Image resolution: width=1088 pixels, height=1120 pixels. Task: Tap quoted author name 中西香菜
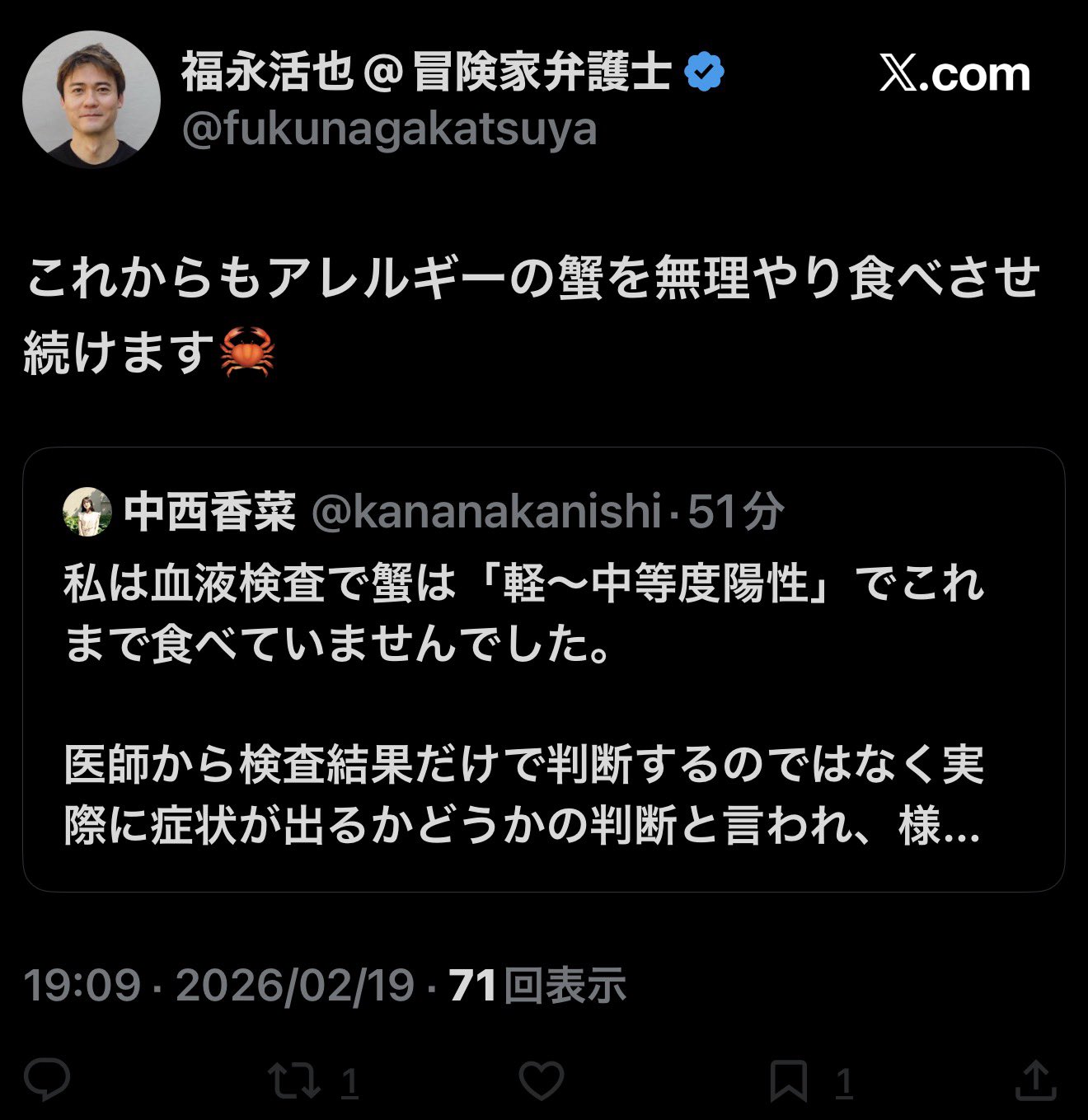210,512
